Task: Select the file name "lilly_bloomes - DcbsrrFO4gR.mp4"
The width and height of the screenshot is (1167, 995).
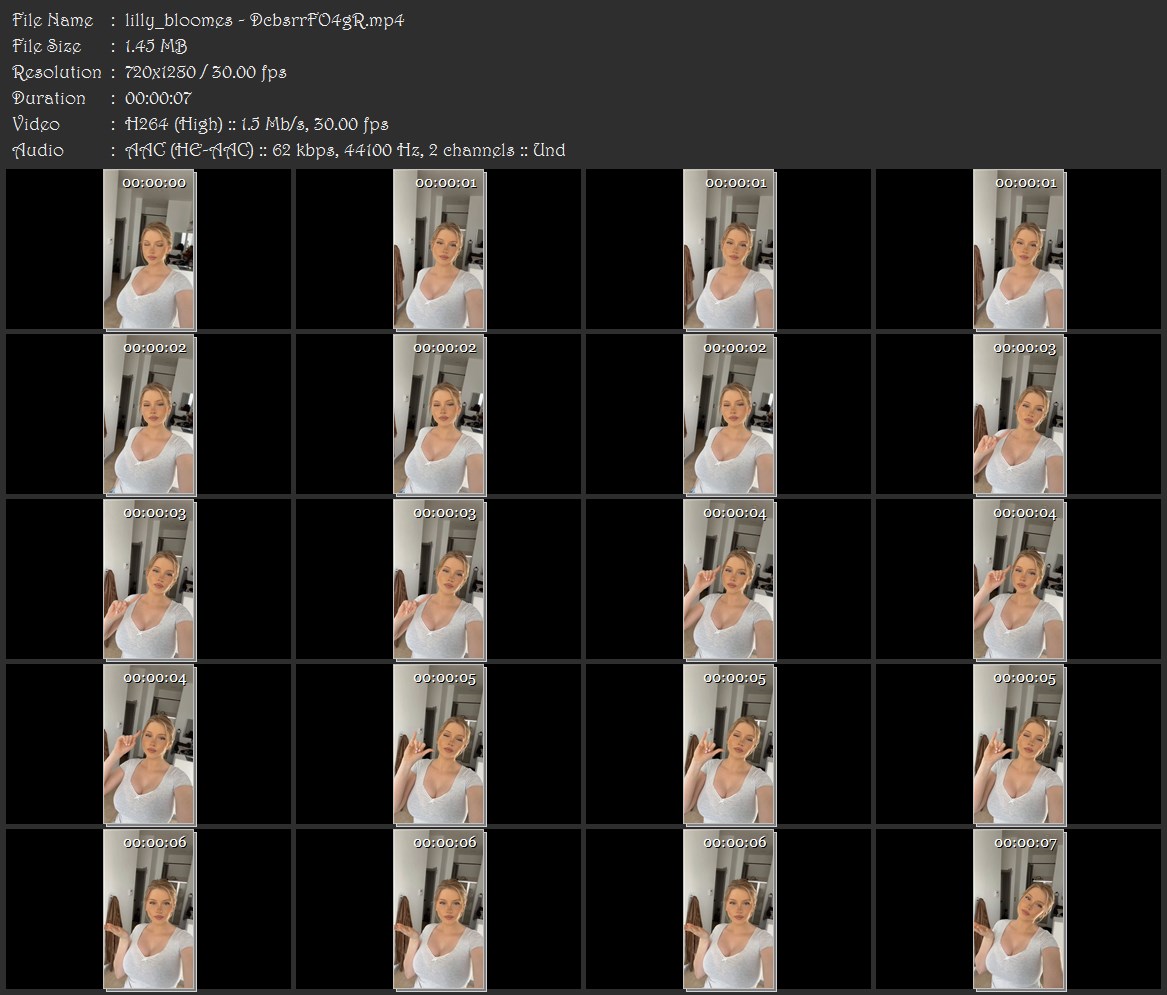Action: (264, 20)
